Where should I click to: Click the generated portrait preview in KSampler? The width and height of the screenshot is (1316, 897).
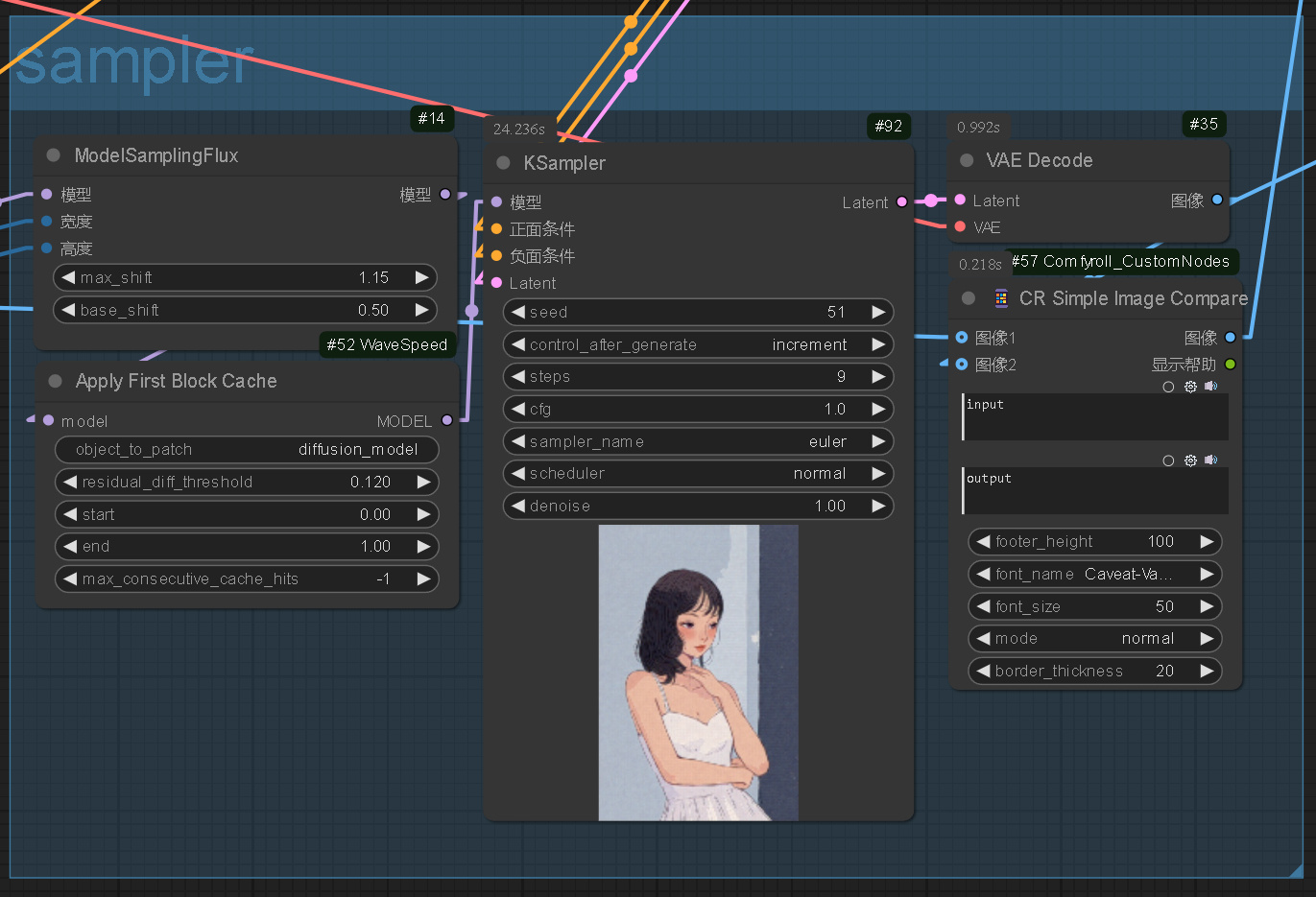[x=698, y=672]
